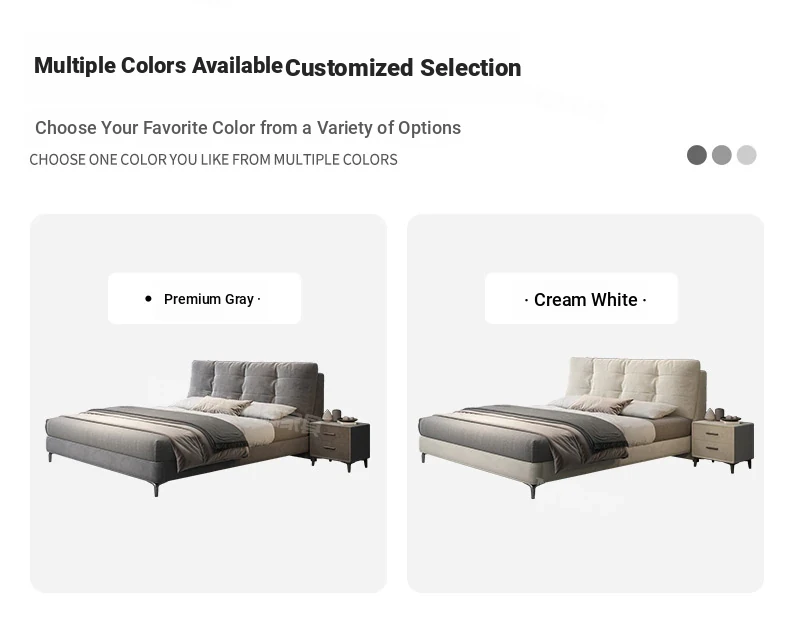Open the cream white bed image

click(x=586, y=428)
